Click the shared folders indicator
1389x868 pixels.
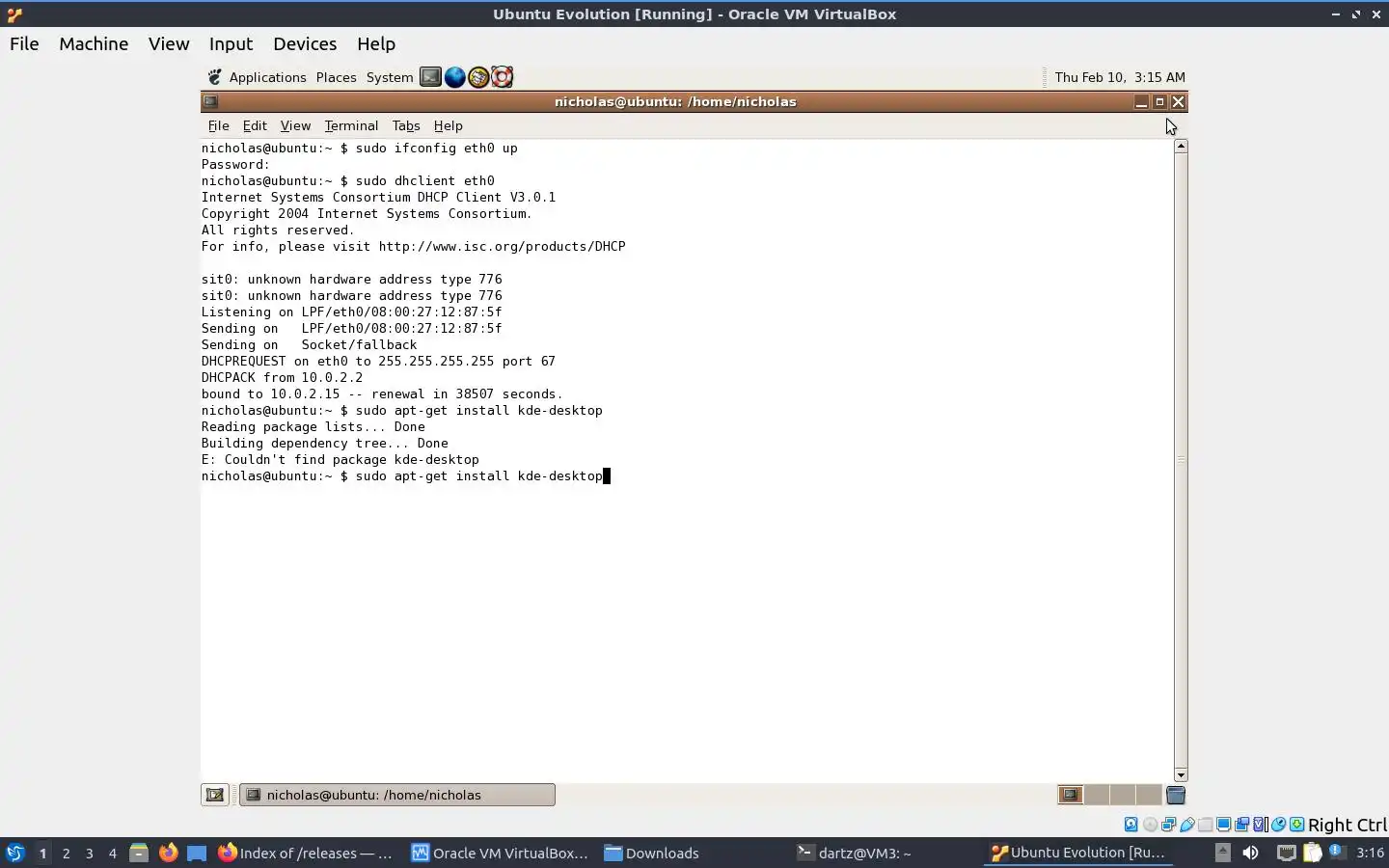click(1205, 825)
